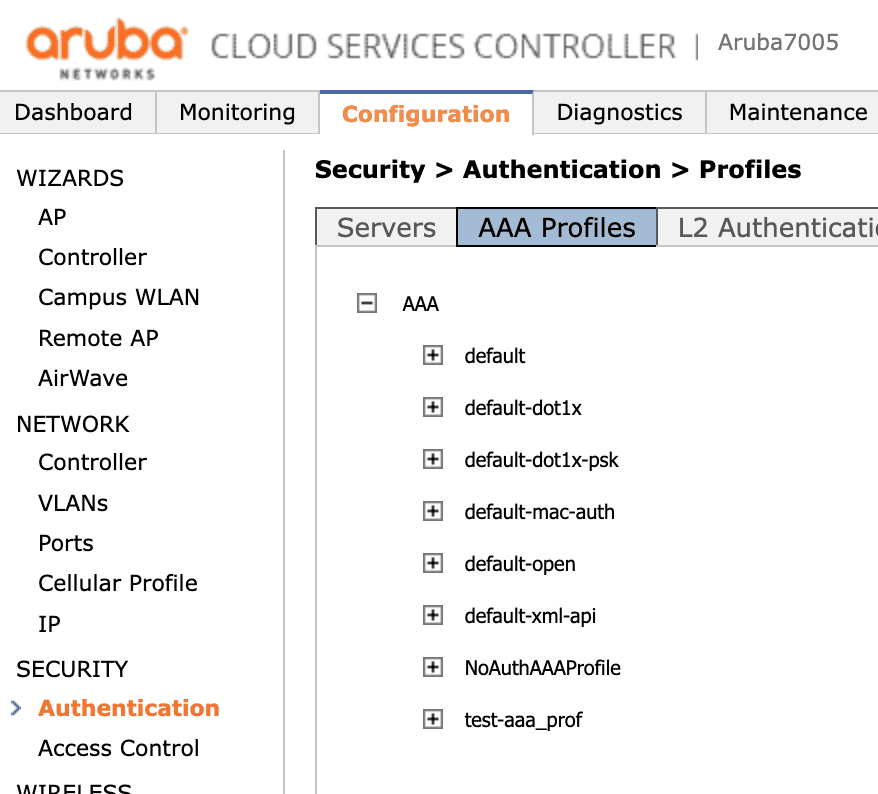Open the Cellular Profile page

[x=118, y=583]
